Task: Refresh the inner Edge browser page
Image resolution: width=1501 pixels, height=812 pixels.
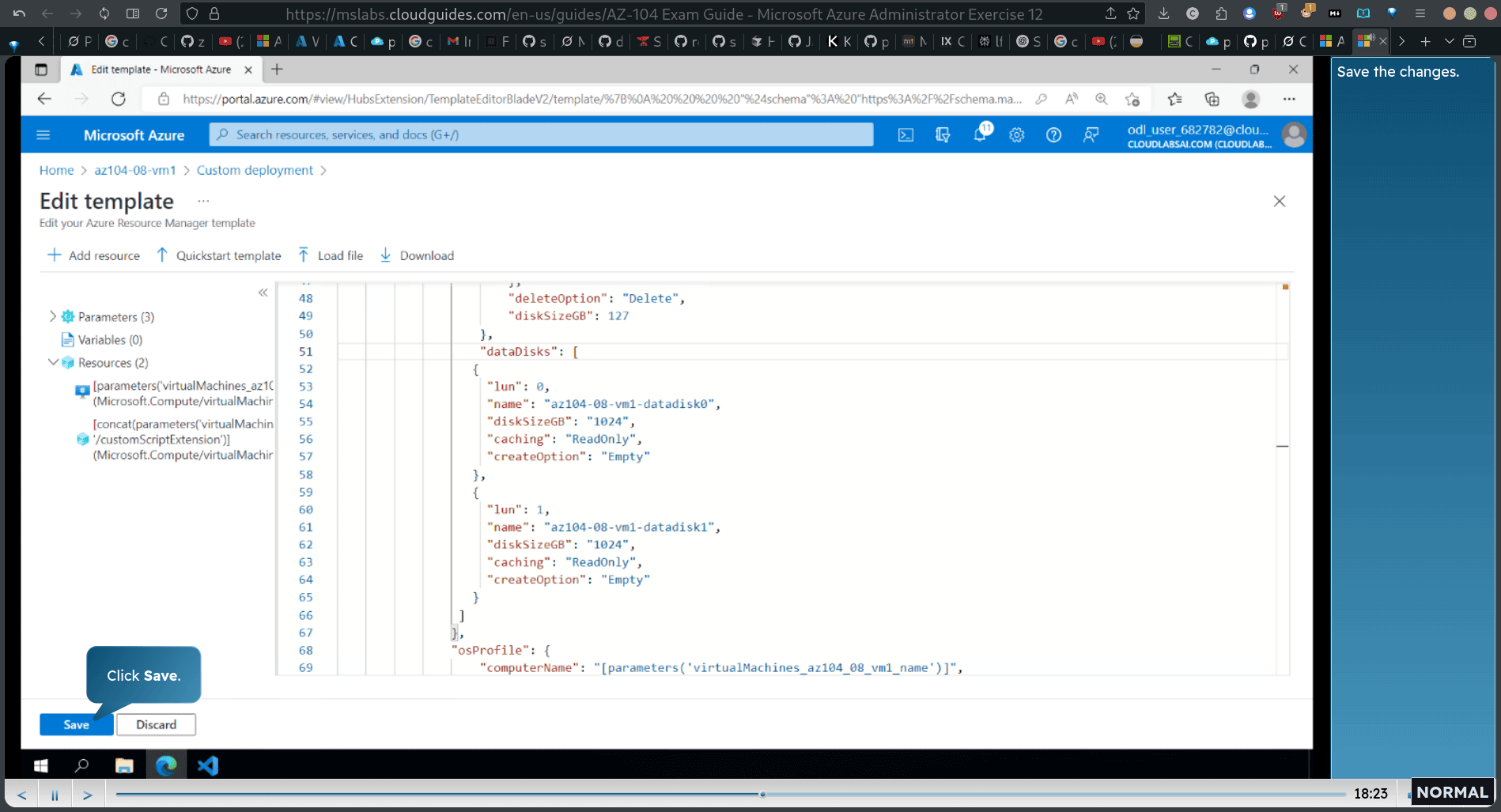Action: 119,99
